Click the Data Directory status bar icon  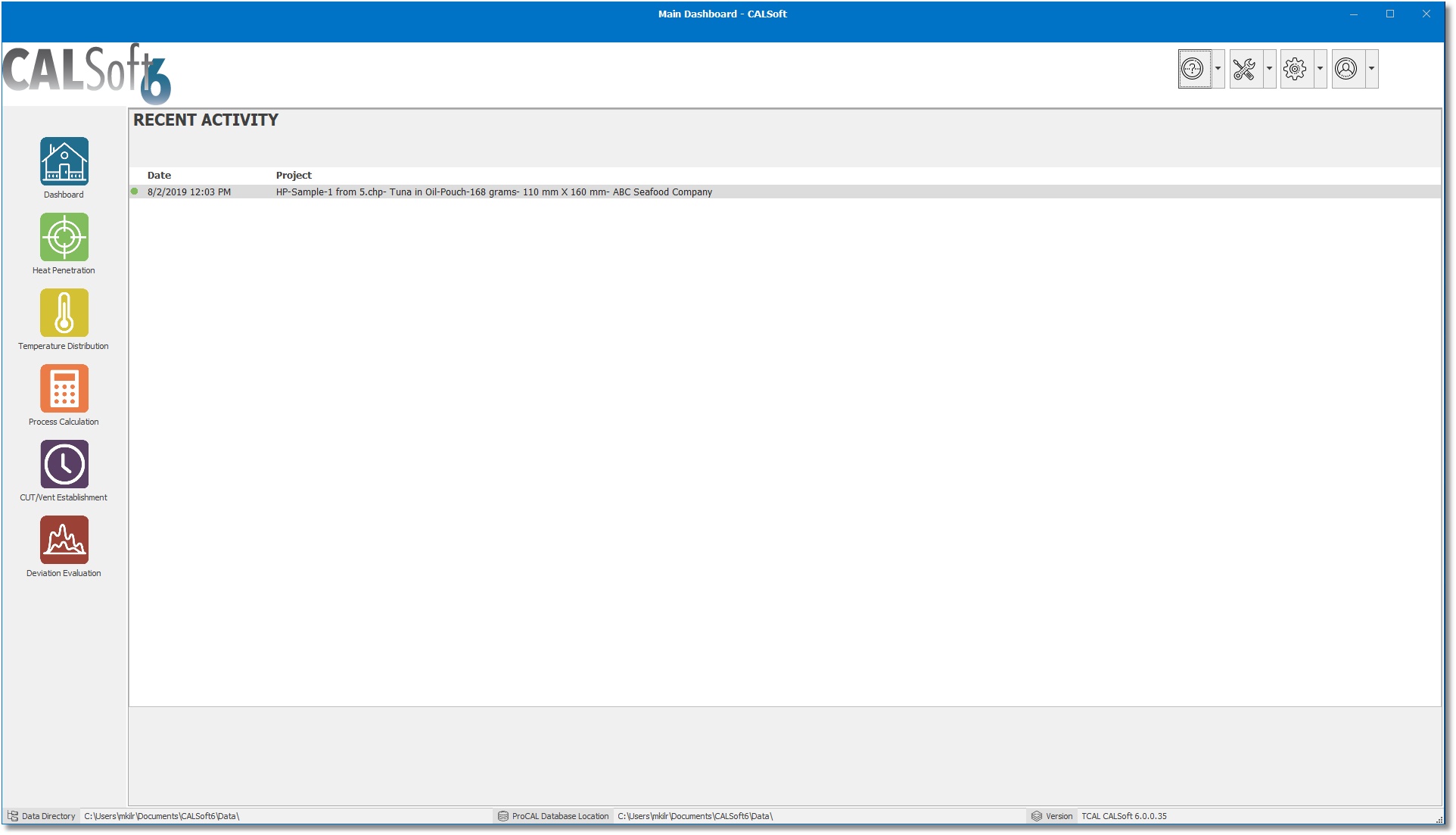click(13, 816)
